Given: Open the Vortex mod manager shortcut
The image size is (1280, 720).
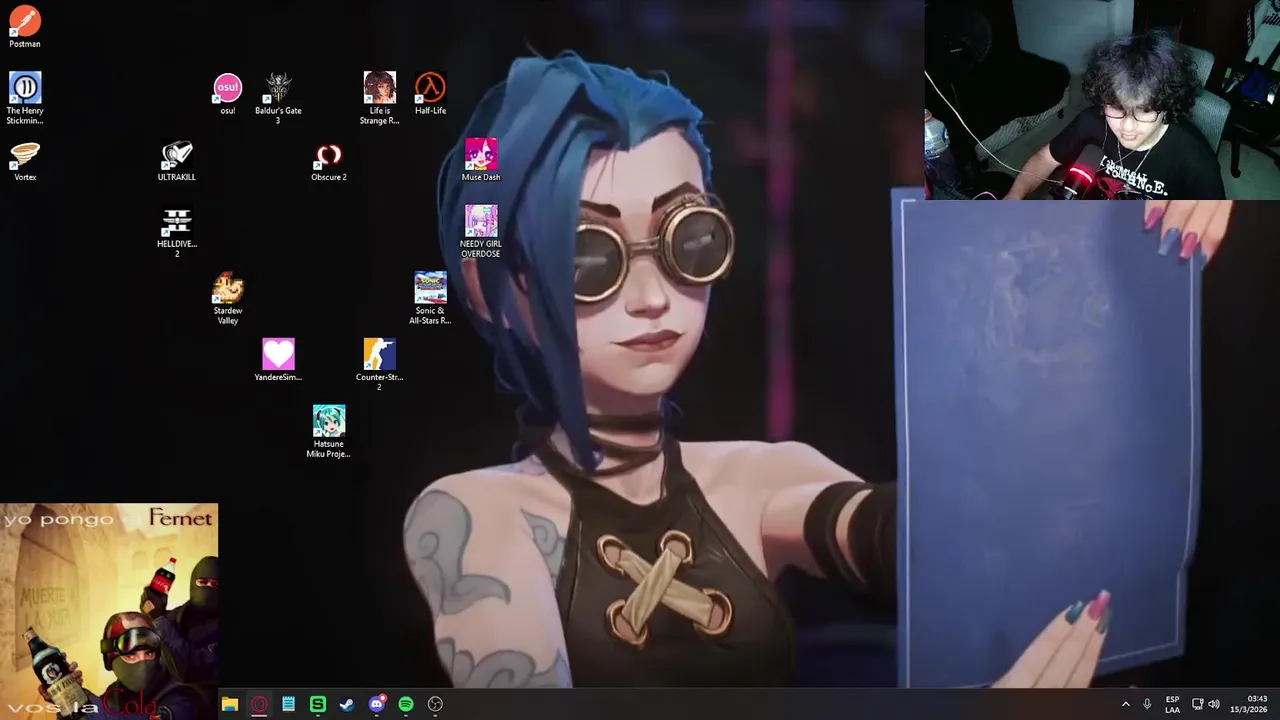Looking at the screenshot, I should tap(25, 161).
